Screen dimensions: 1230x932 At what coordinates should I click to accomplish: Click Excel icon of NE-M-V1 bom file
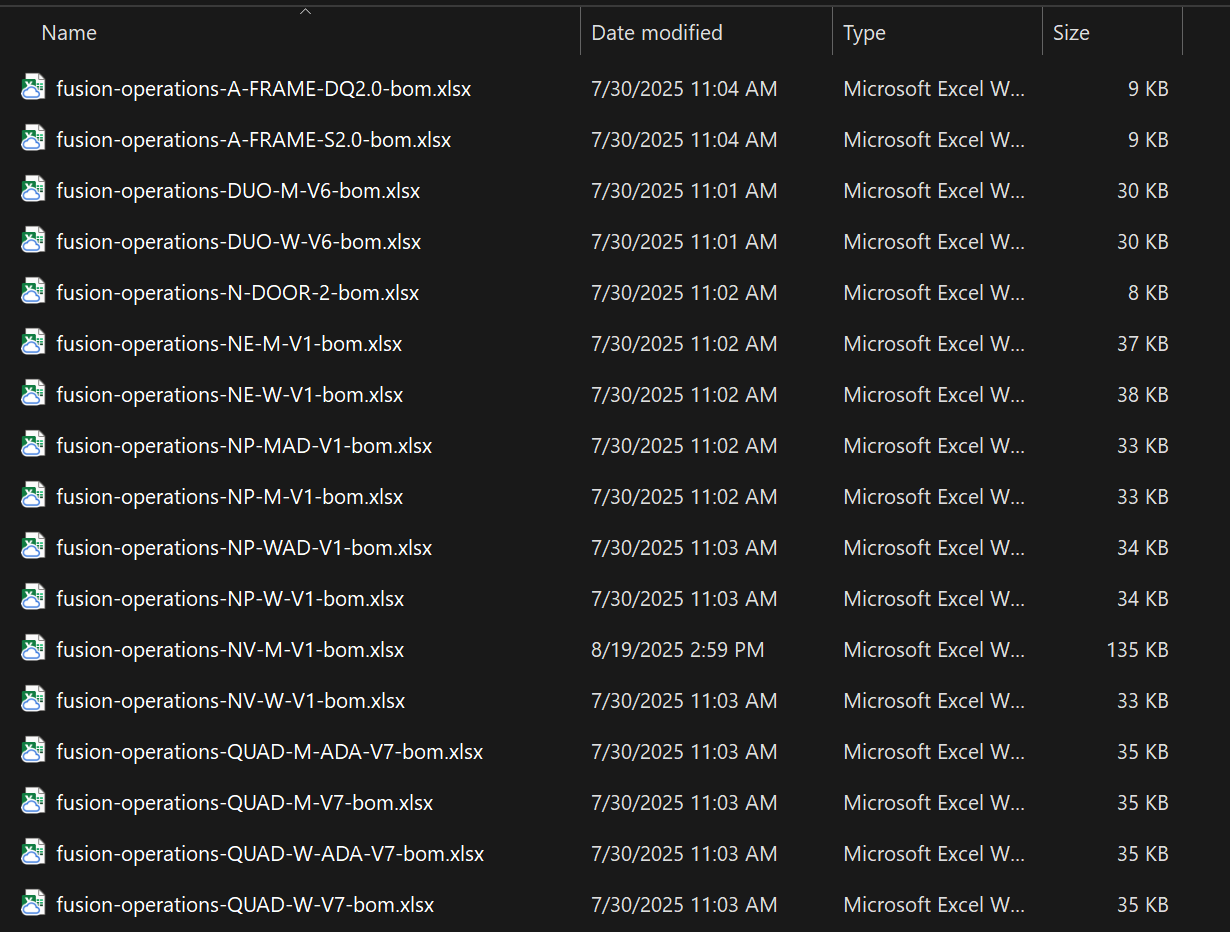[x=34, y=343]
